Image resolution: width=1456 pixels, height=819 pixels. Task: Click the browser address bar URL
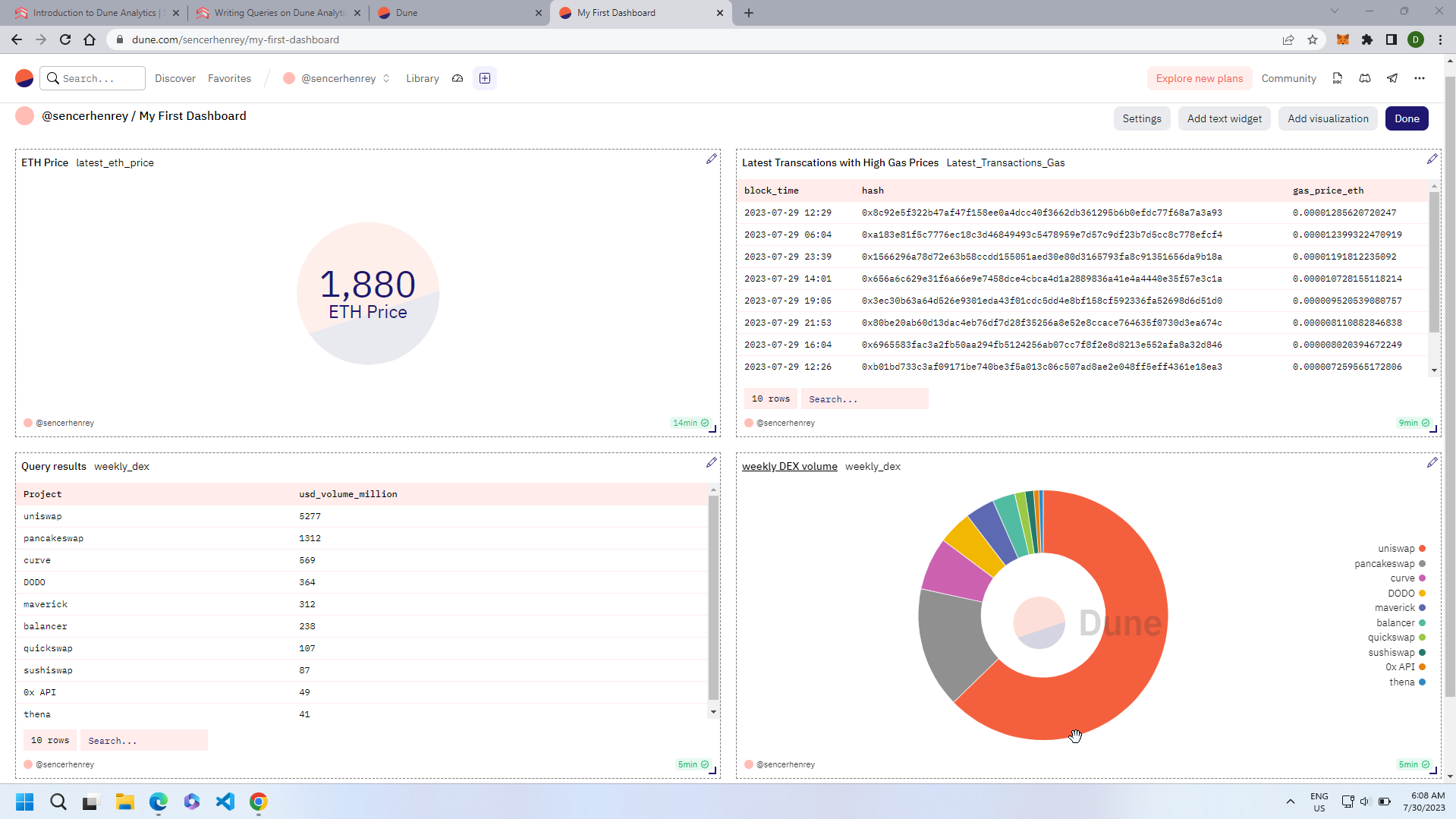point(235,39)
